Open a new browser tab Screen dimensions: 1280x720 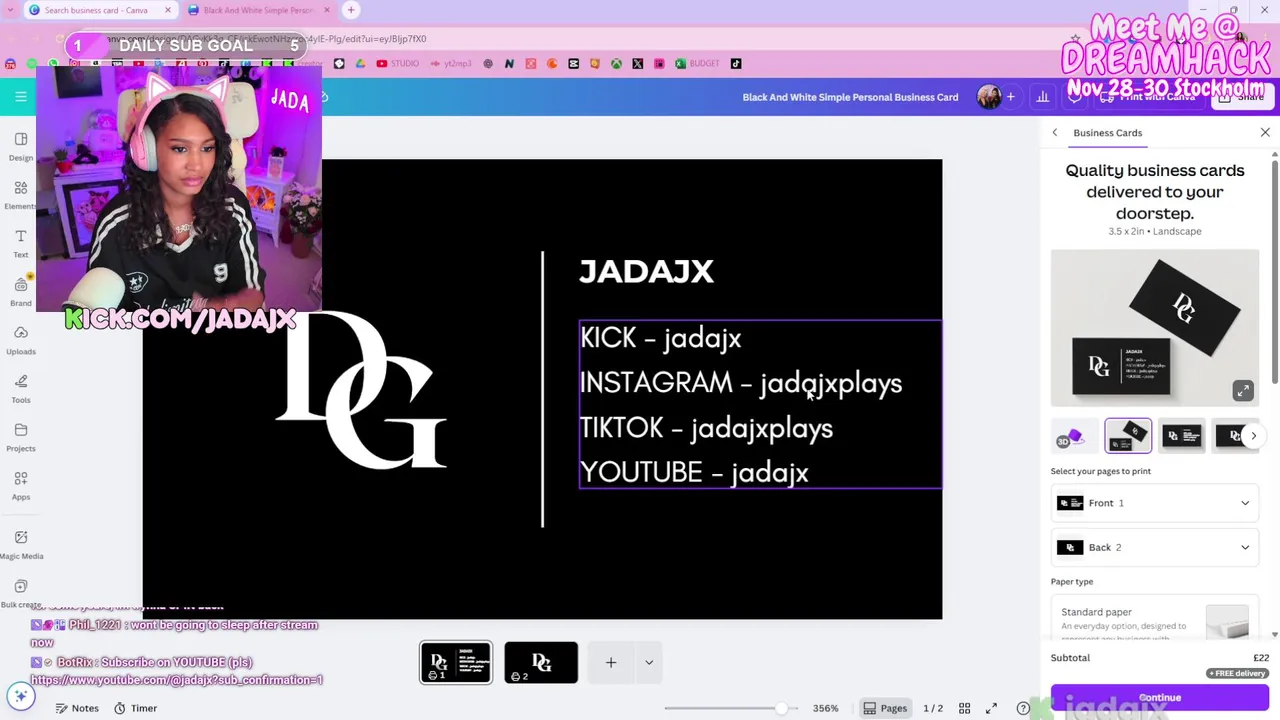[x=351, y=10]
